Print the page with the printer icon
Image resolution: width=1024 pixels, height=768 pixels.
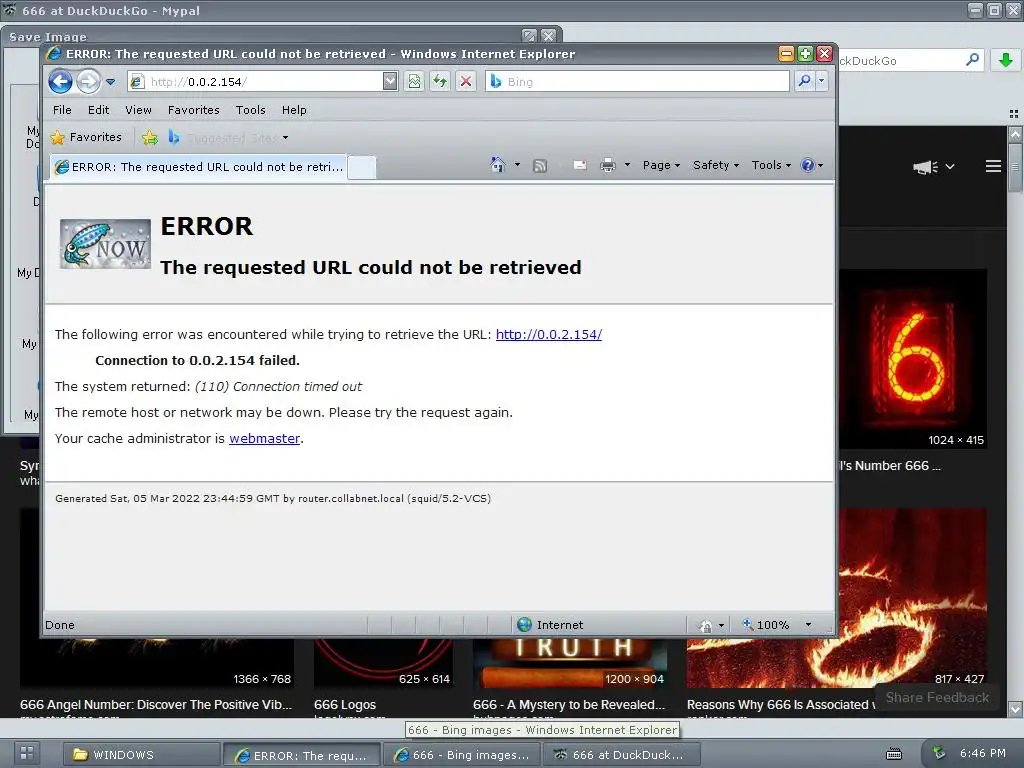(x=608, y=165)
